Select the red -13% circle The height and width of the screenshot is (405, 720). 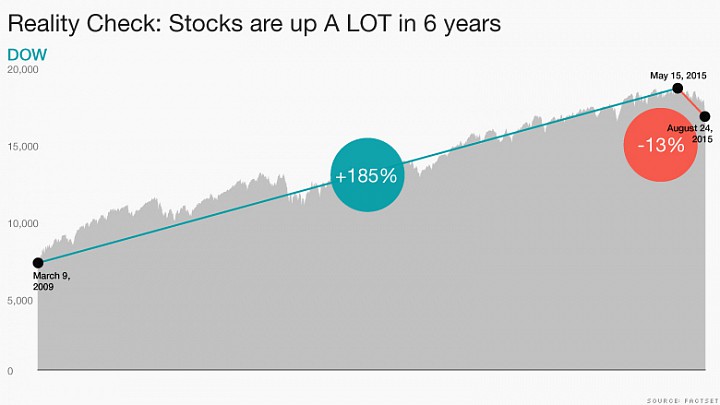pyautogui.click(x=660, y=145)
